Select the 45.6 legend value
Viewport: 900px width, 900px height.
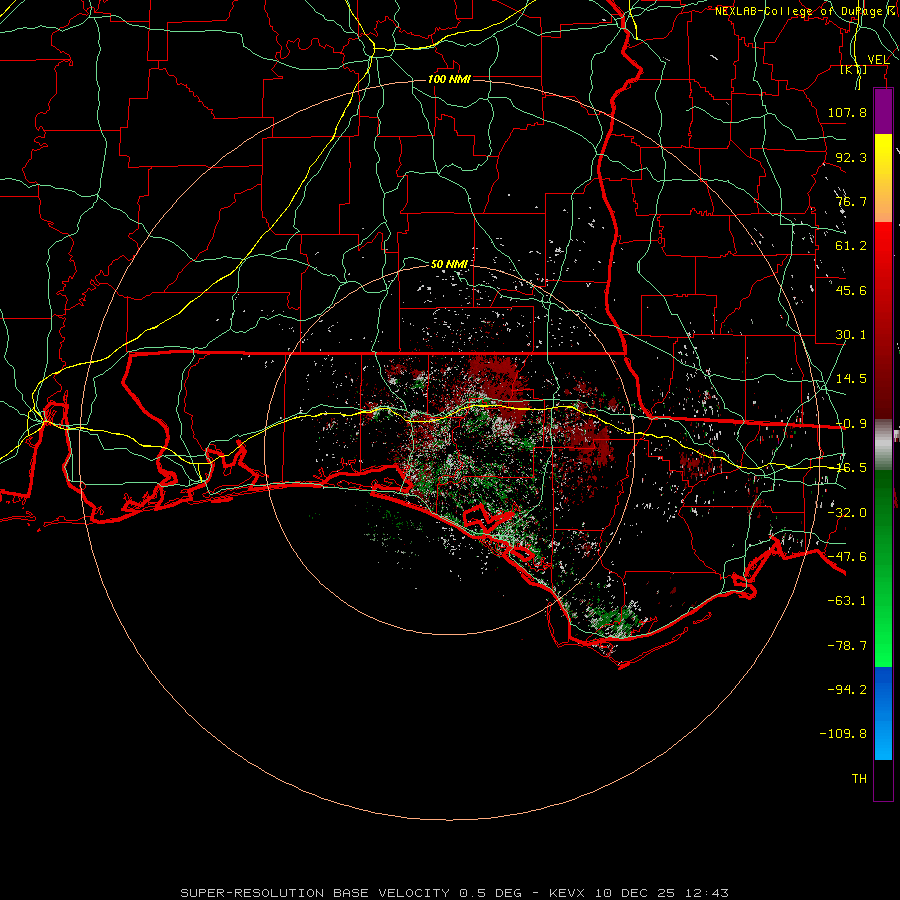pyautogui.click(x=851, y=290)
